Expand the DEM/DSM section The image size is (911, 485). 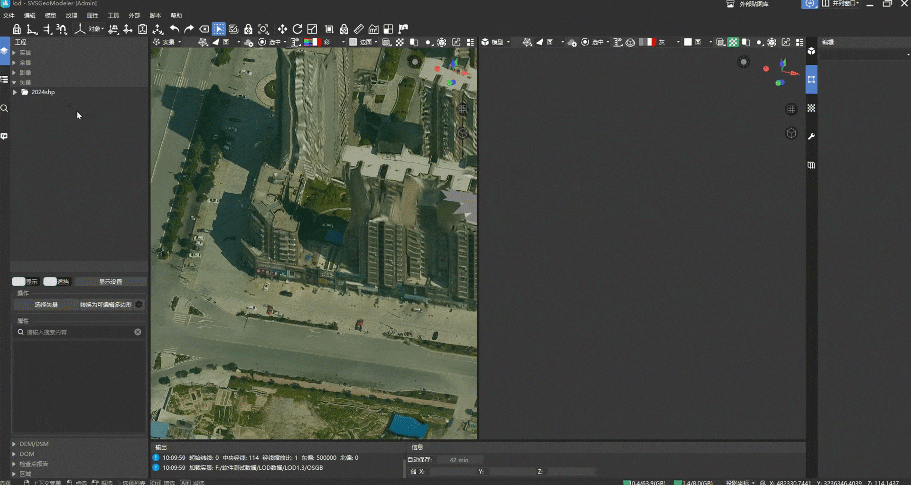pyautogui.click(x=14, y=443)
